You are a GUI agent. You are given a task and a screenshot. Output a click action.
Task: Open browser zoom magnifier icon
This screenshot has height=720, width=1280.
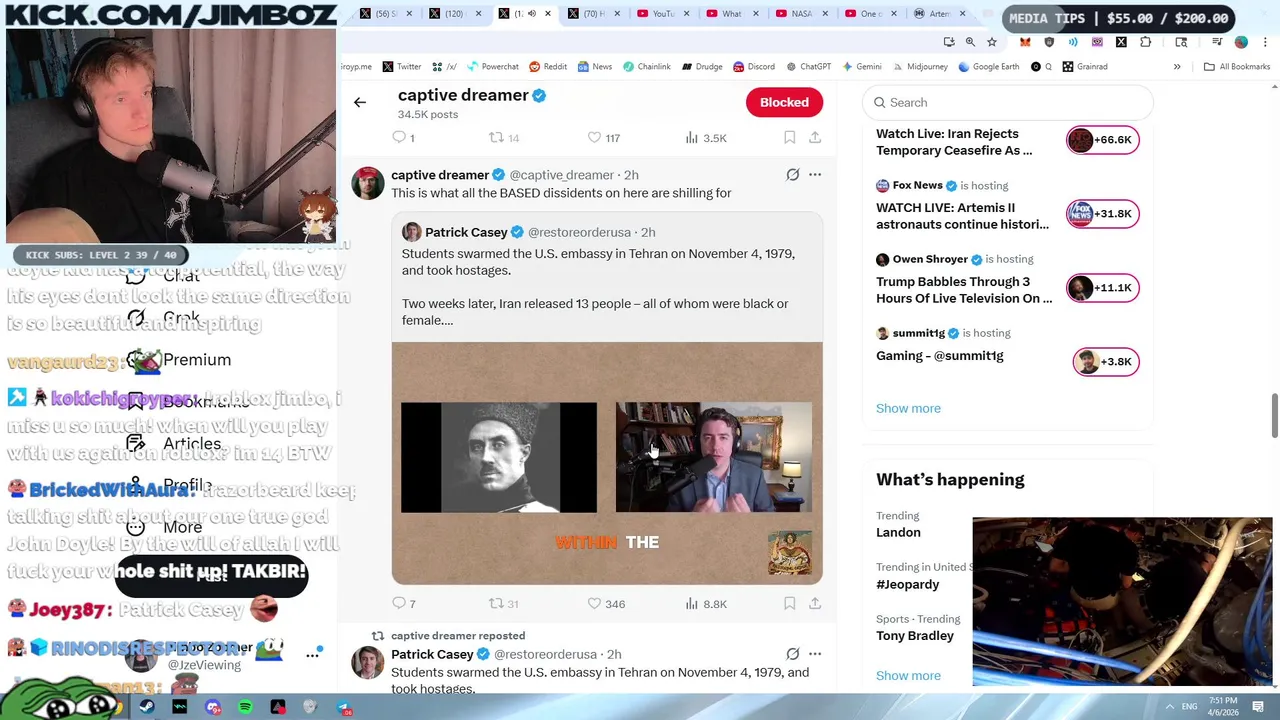coord(970,42)
